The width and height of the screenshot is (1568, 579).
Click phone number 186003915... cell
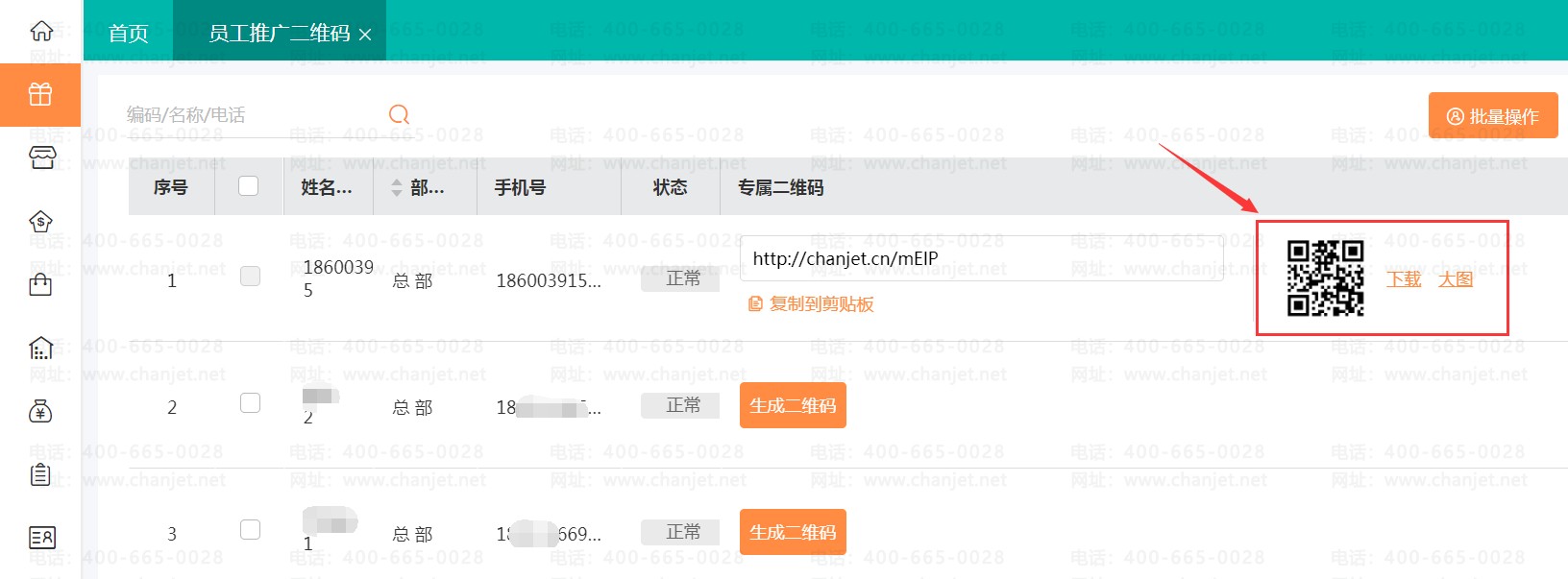click(x=549, y=281)
